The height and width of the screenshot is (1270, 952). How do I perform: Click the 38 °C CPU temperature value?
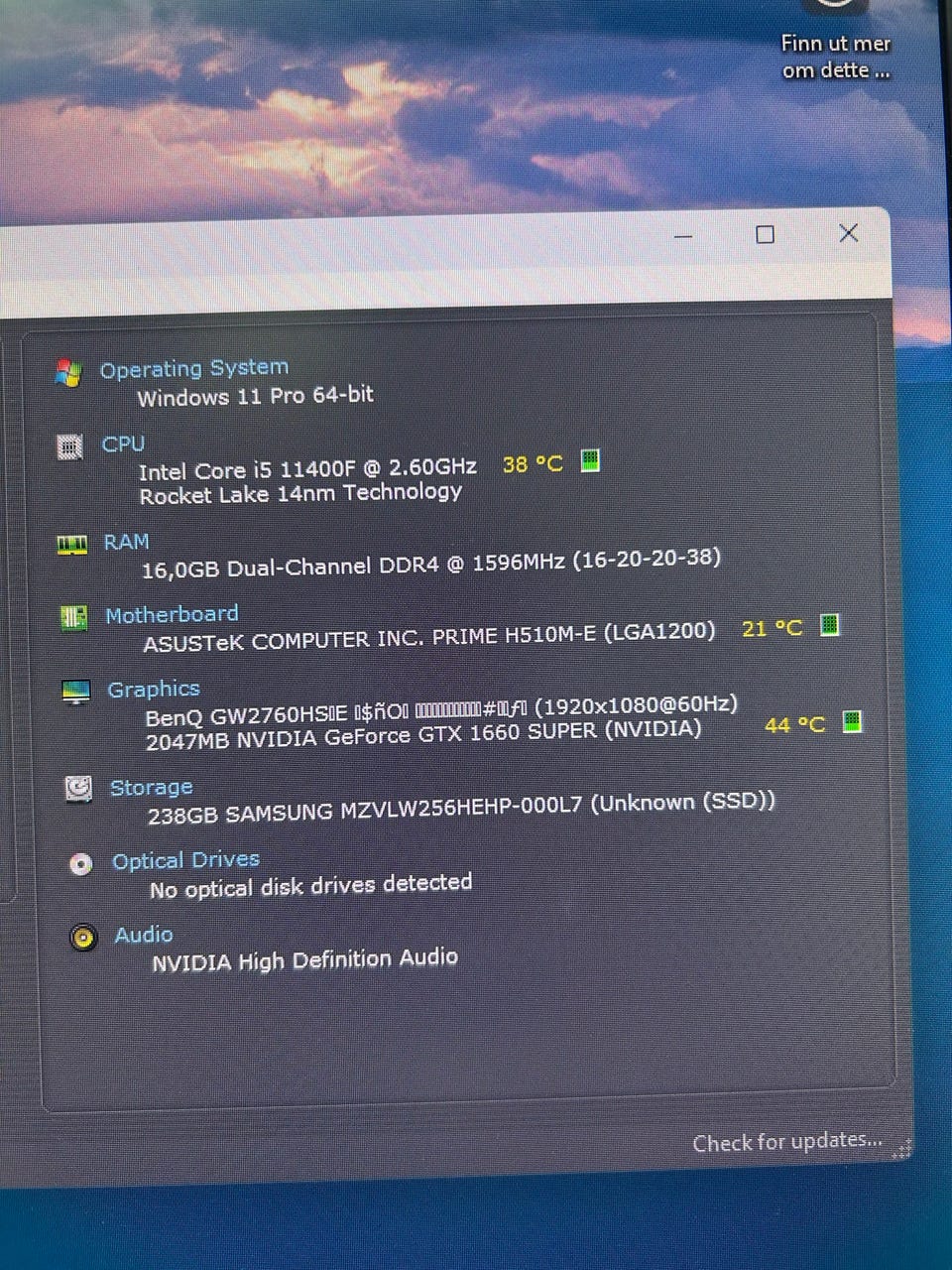pyautogui.click(x=533, y=463)
